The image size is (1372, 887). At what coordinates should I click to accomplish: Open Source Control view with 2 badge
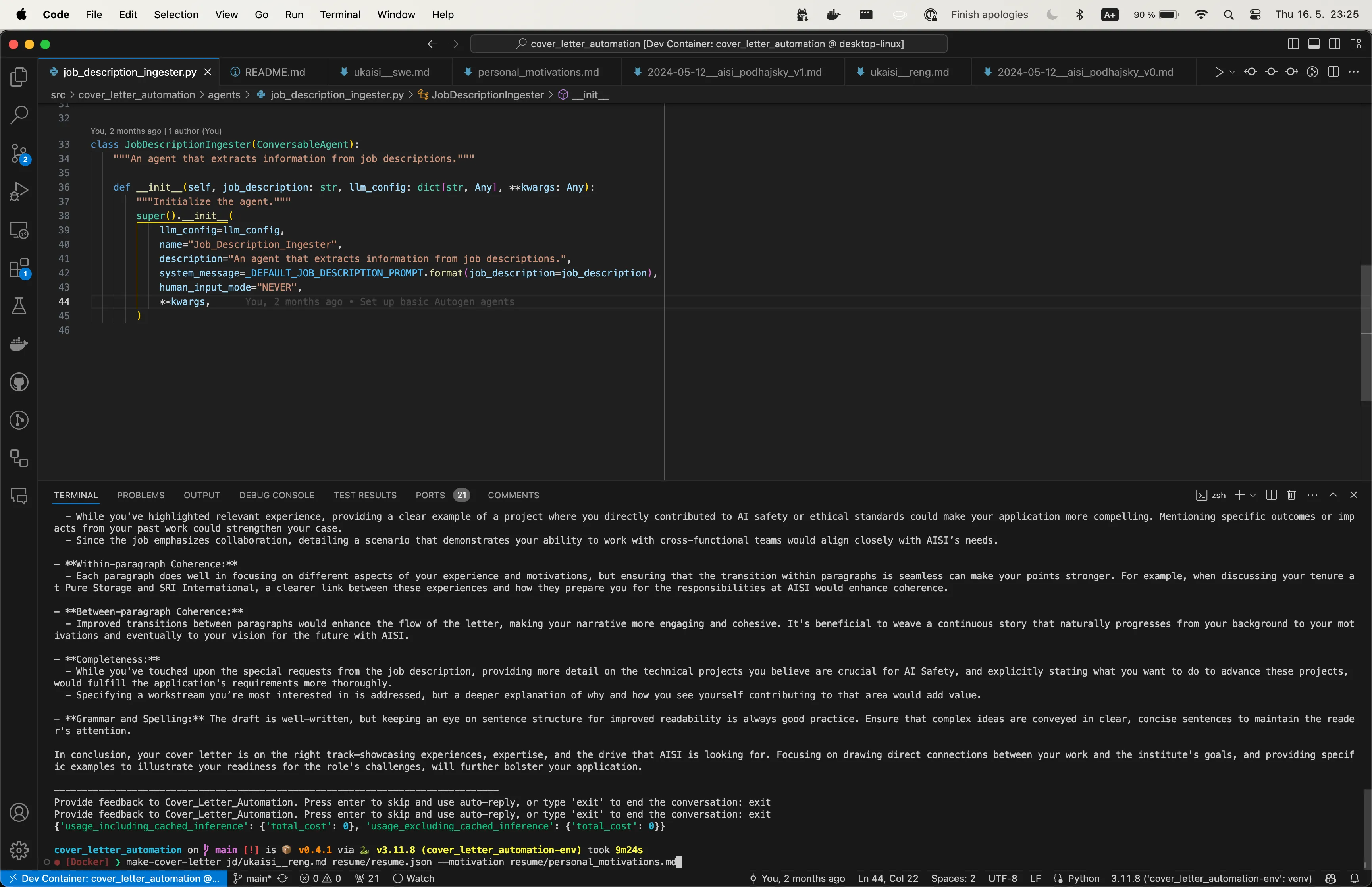[19, 154]
